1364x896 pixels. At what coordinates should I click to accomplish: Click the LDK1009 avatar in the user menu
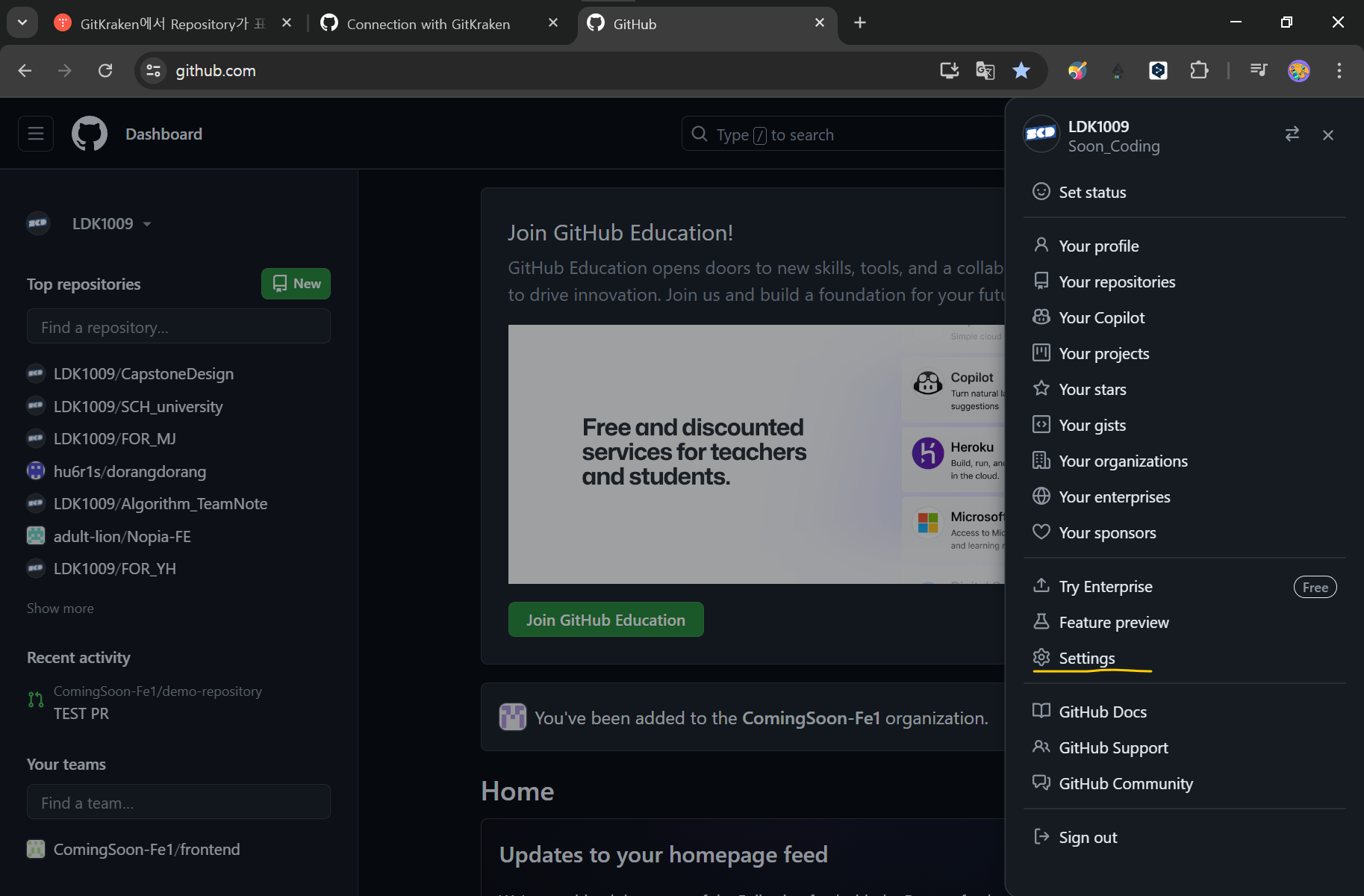(1041, 134)
